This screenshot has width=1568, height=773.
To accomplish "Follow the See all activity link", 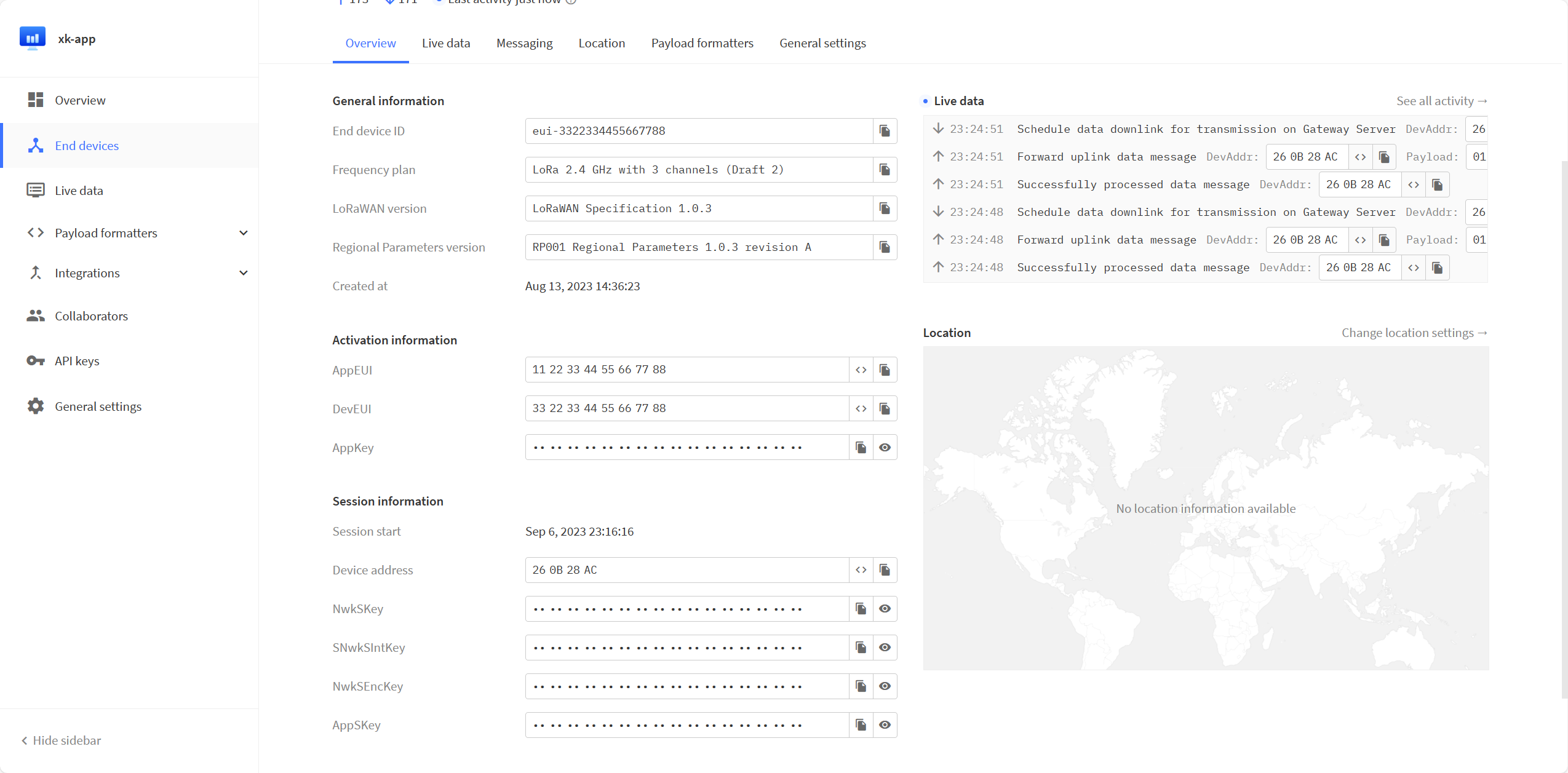I will (x=1441, y=101).
